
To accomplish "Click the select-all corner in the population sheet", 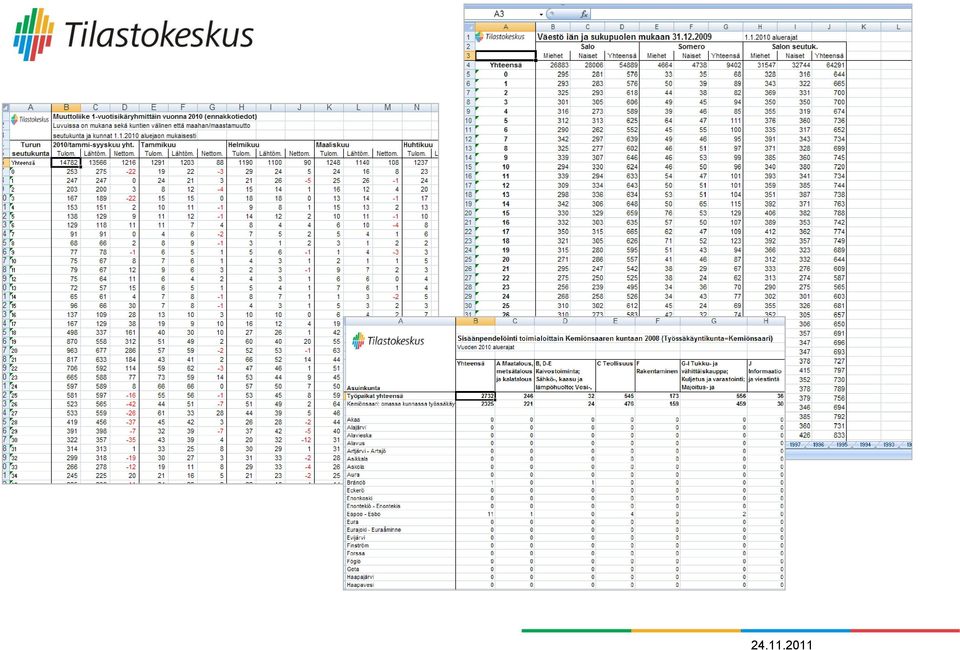I will (x=469, y=27).
